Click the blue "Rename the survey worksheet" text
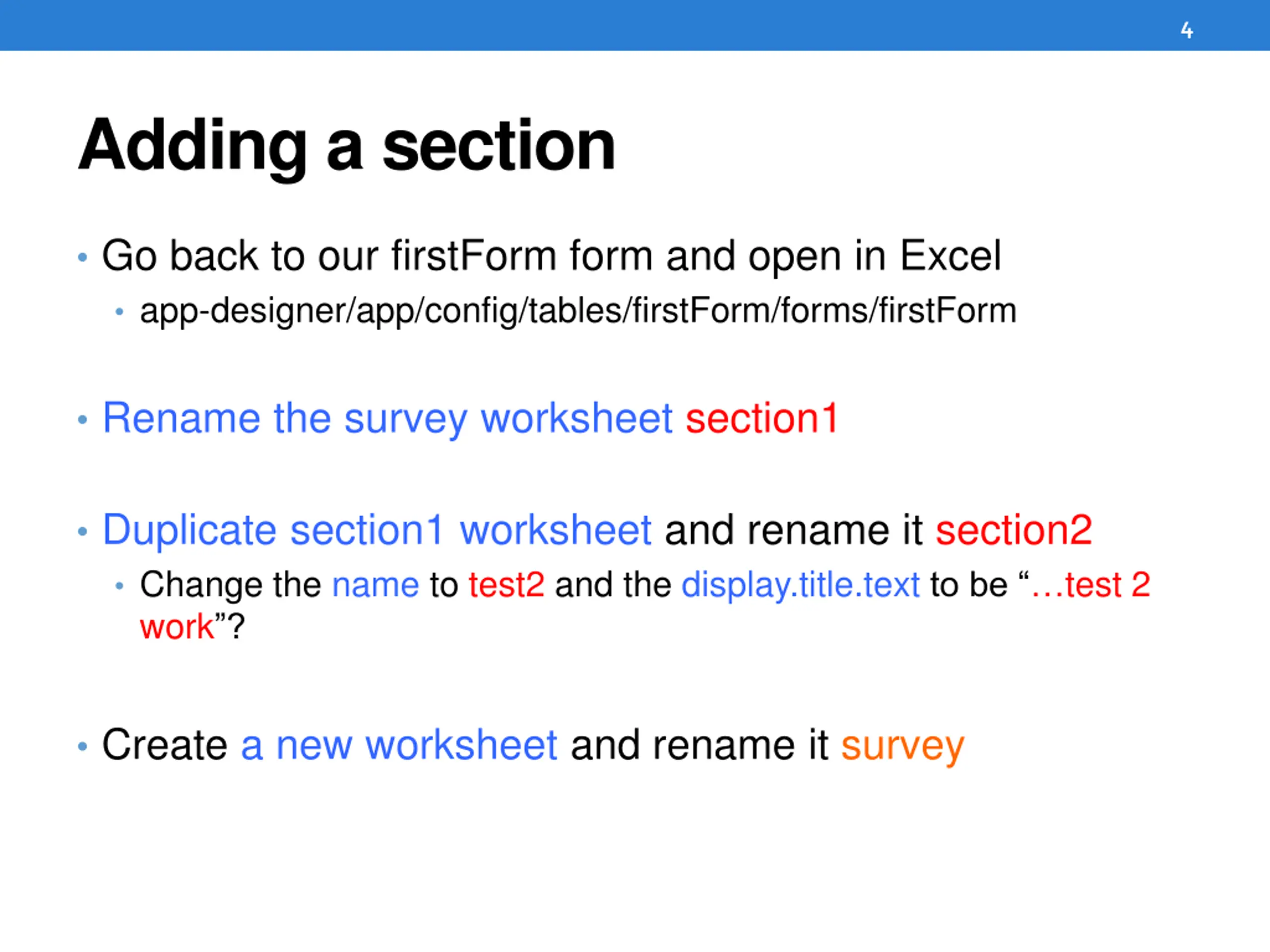The height and width of the screenshot is (952, 1270). tap(387, 418)
